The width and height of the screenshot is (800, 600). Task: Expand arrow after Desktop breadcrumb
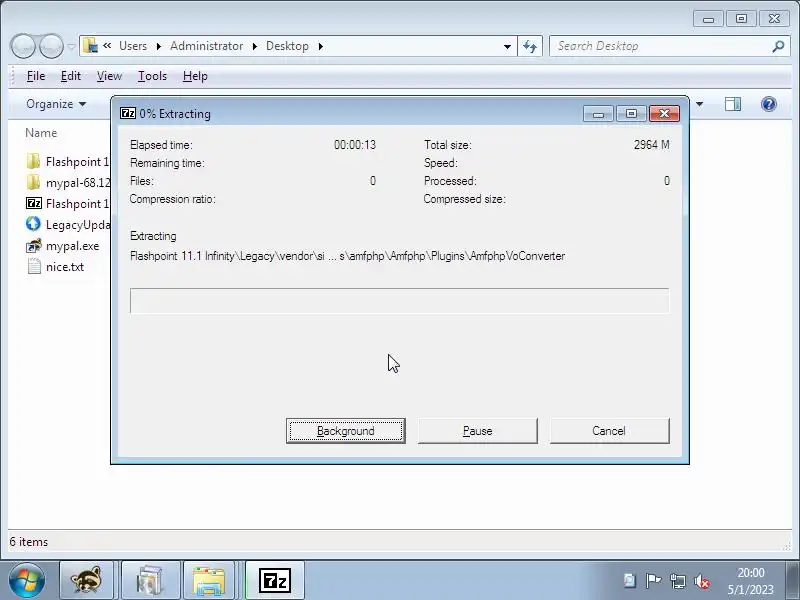[320, 46]
